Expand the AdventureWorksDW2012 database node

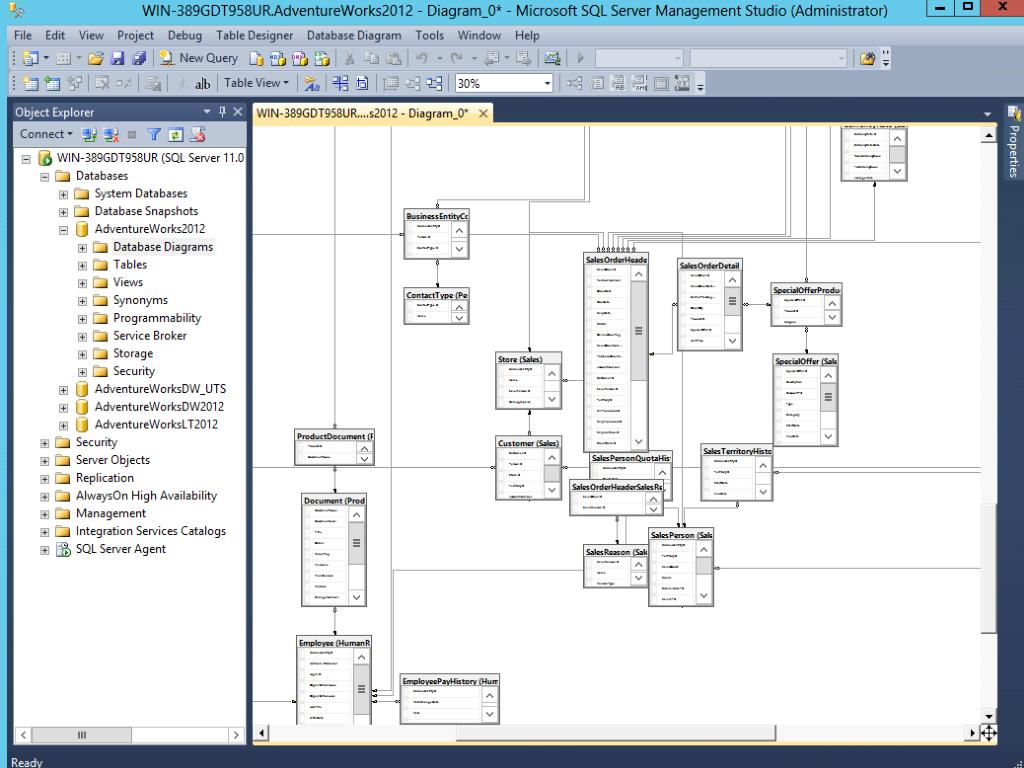pos(63,408)
